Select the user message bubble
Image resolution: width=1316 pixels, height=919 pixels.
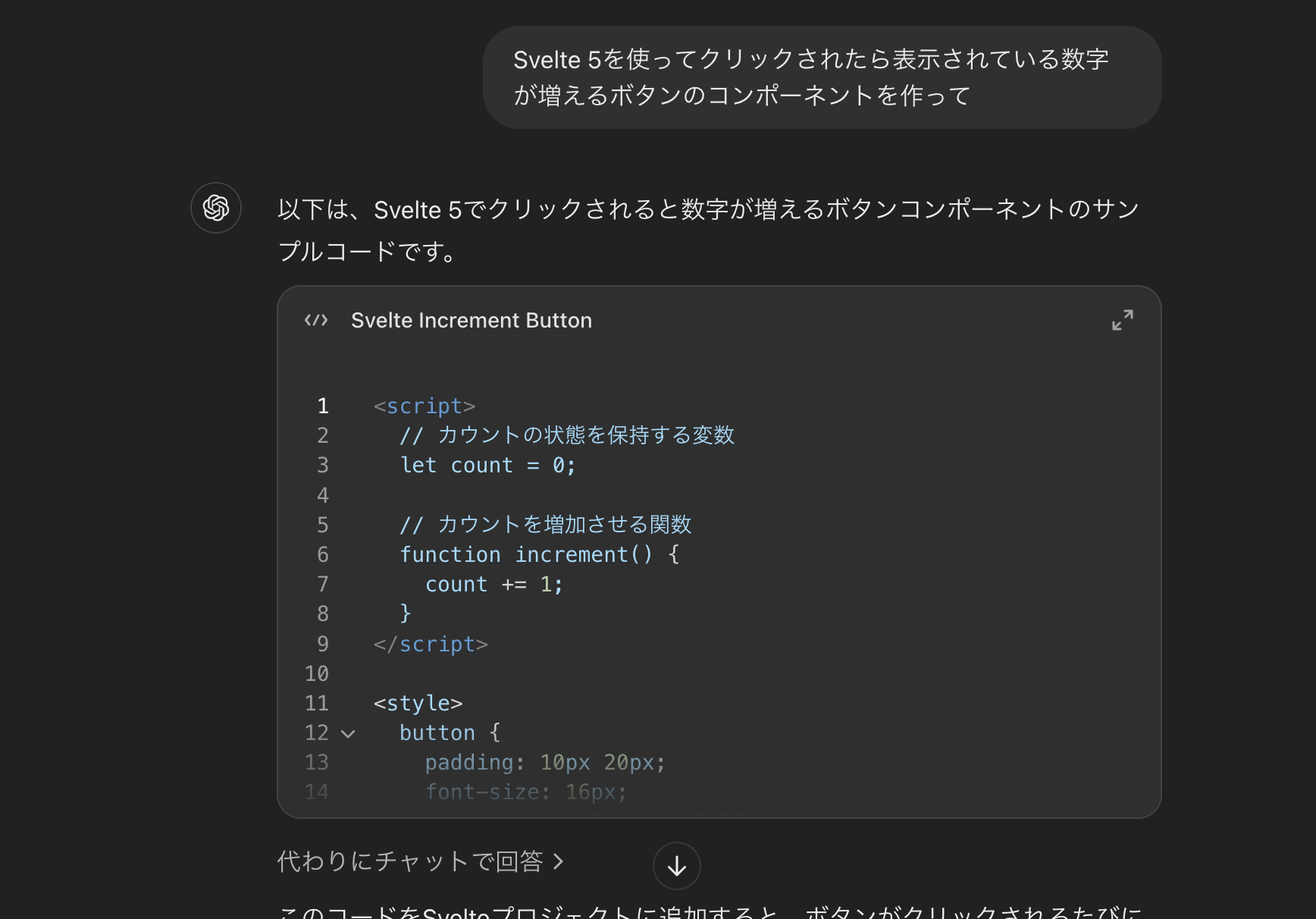click(x=822, y=77)
